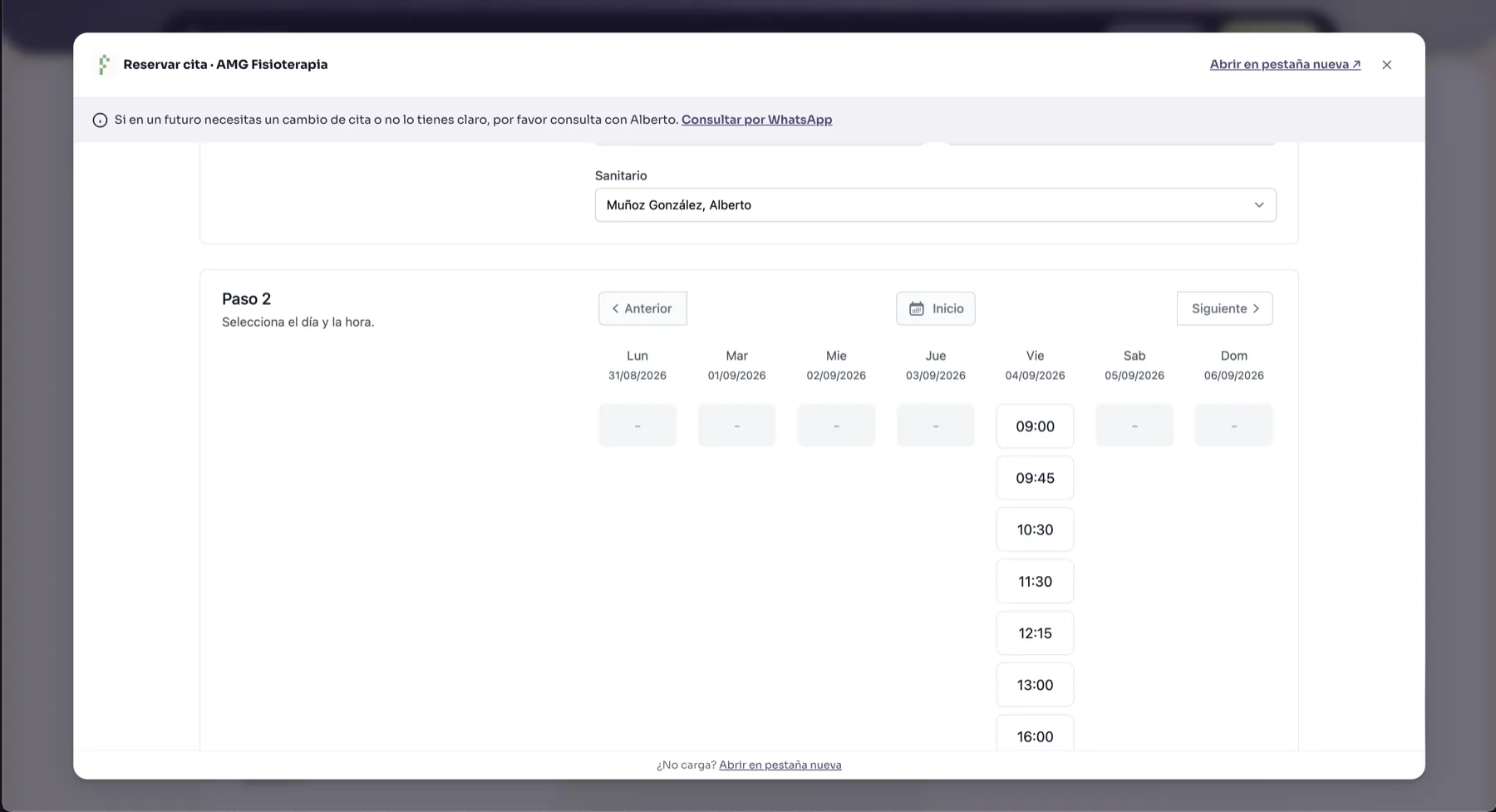This screenshot has height=812, width=1496.
Task: Click 'Selecciona el día y la hora.' text
Action: tap(298, 322)
